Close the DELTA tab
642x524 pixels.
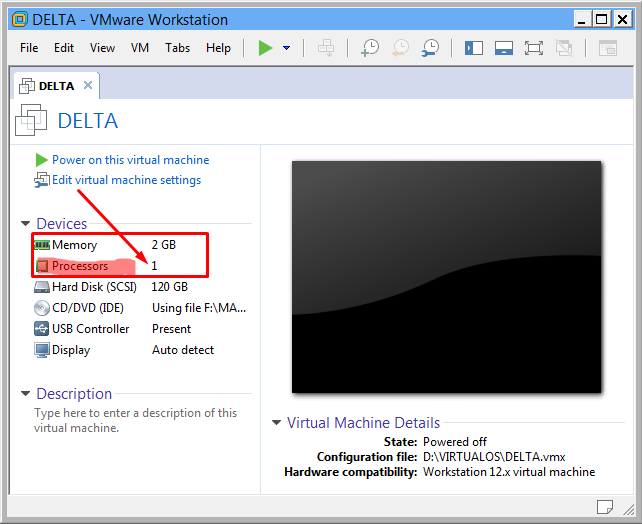click(88, 85)
